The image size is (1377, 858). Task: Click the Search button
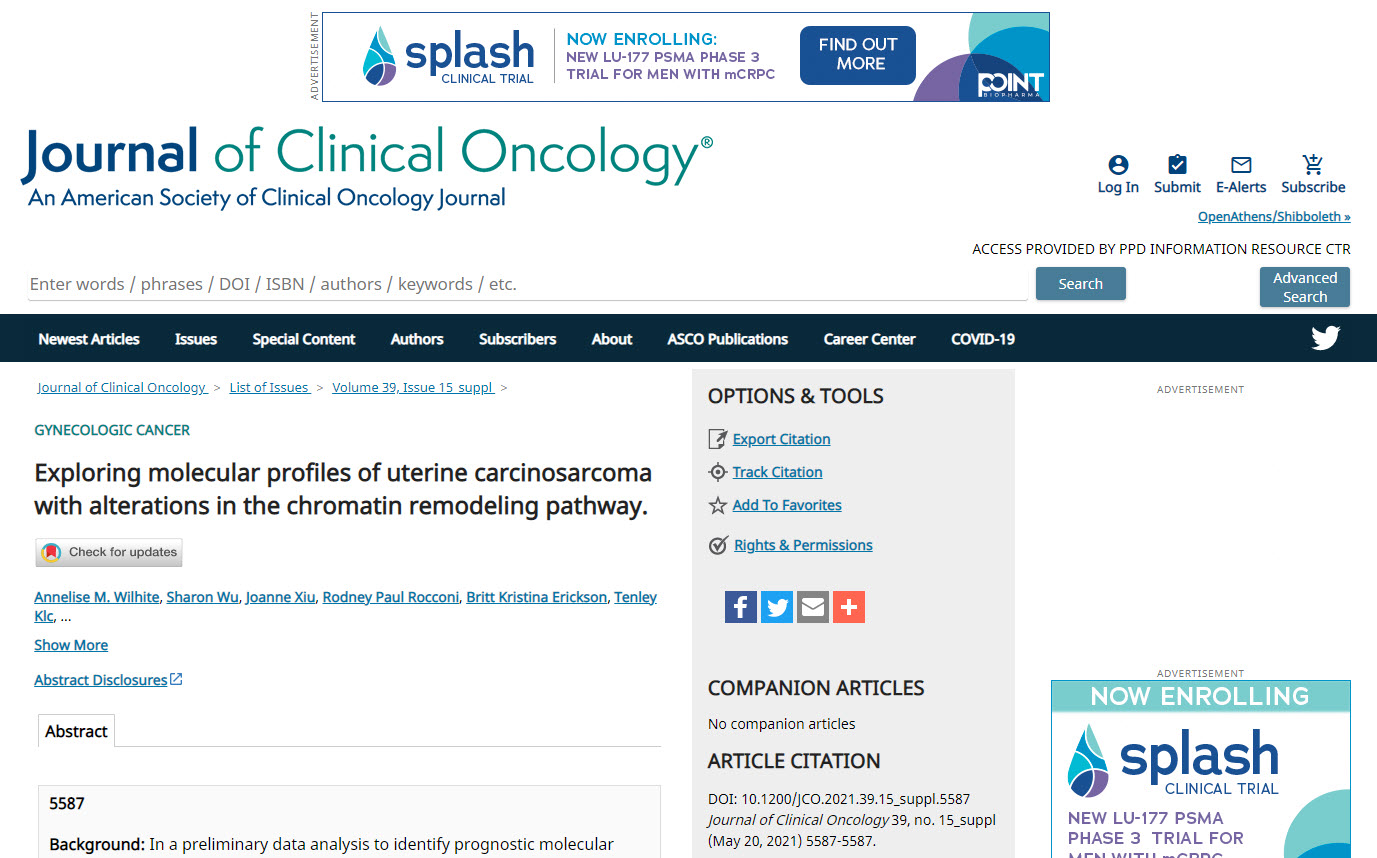(1080, 284)
